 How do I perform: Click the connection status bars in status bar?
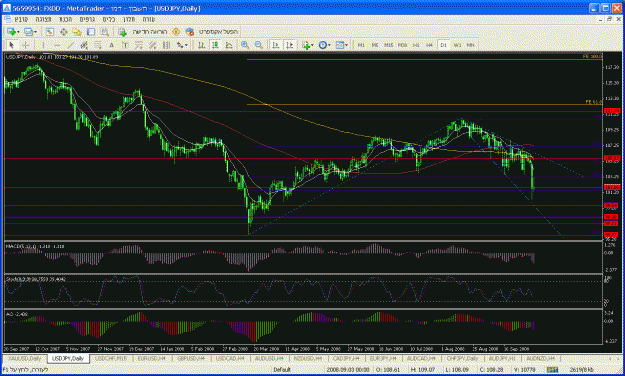[x=552, y=370]
